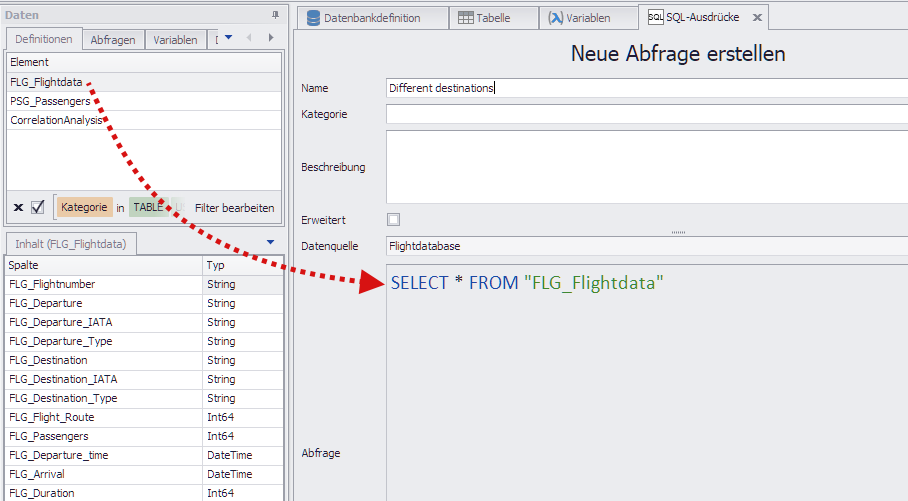Image resolution: width=908 pixels, height=501 pixels.
Task: Switch to the Abfragen tab
Action: (x=113, y=40)
